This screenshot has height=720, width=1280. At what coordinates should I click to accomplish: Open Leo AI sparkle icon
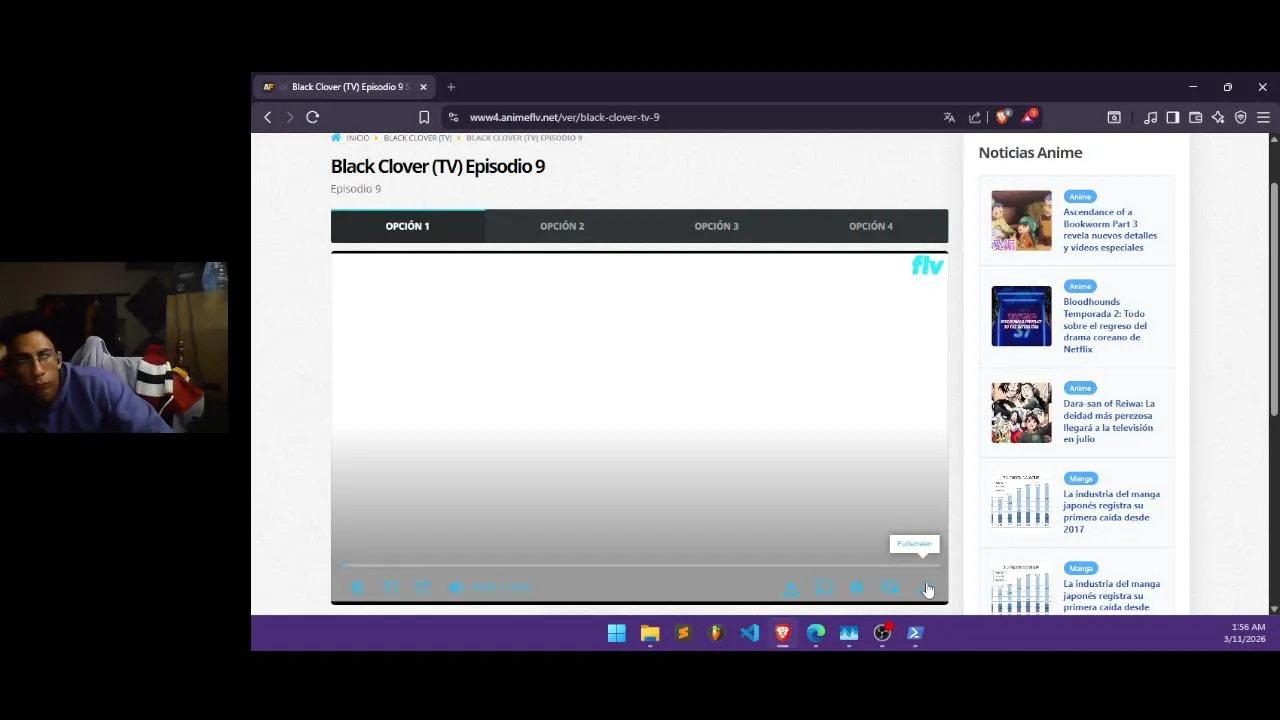tap(1218, 117)
